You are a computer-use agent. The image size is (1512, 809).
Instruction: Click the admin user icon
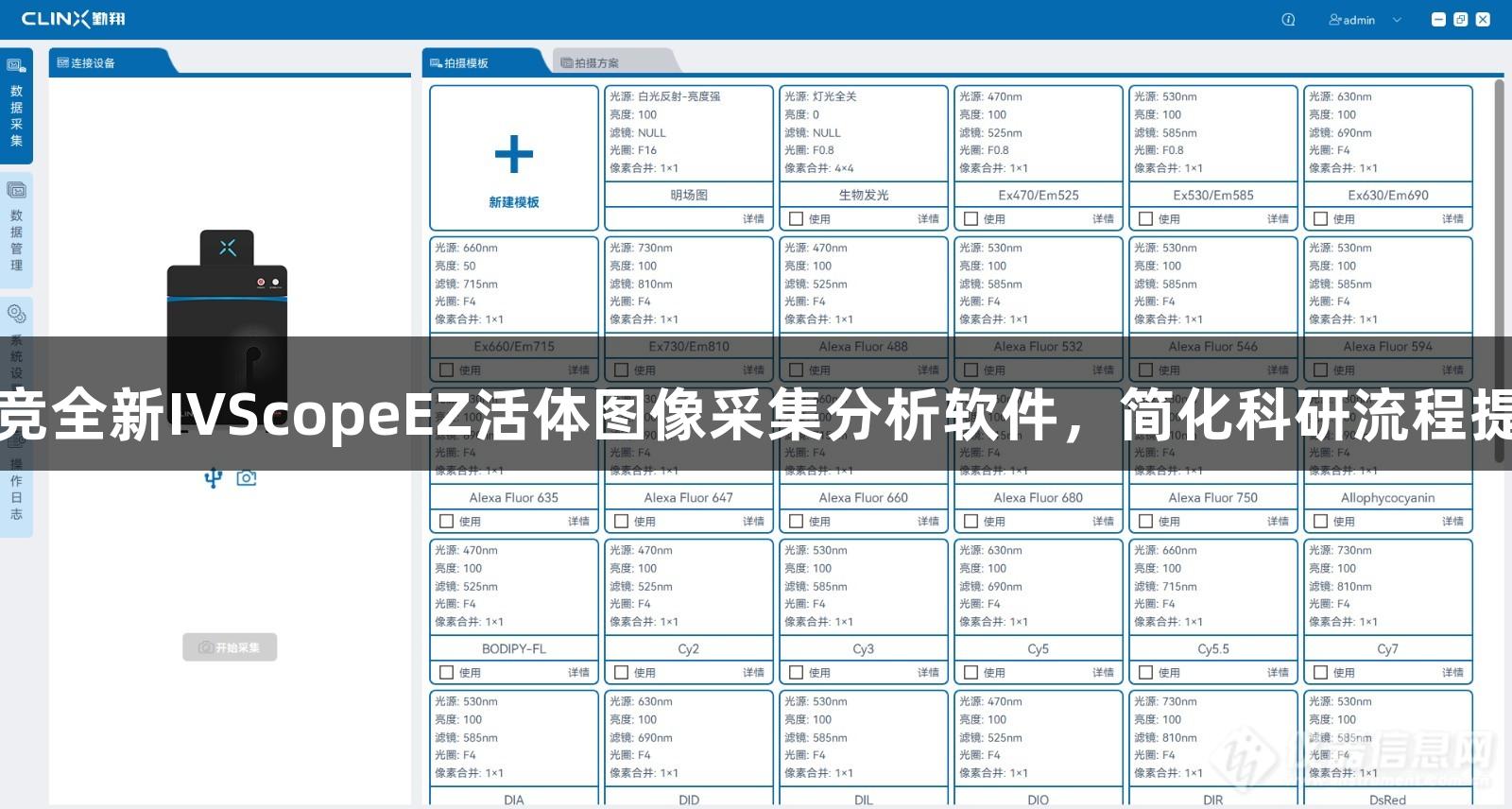click(x=1335, y=20)
